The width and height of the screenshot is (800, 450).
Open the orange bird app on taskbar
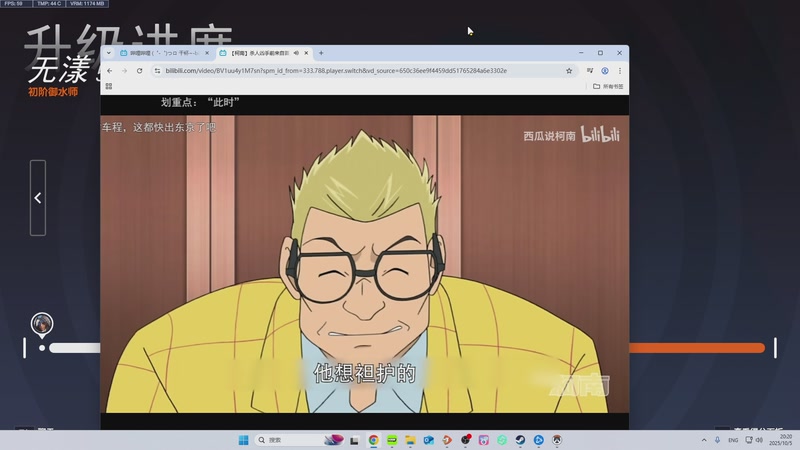click(447, 440)
